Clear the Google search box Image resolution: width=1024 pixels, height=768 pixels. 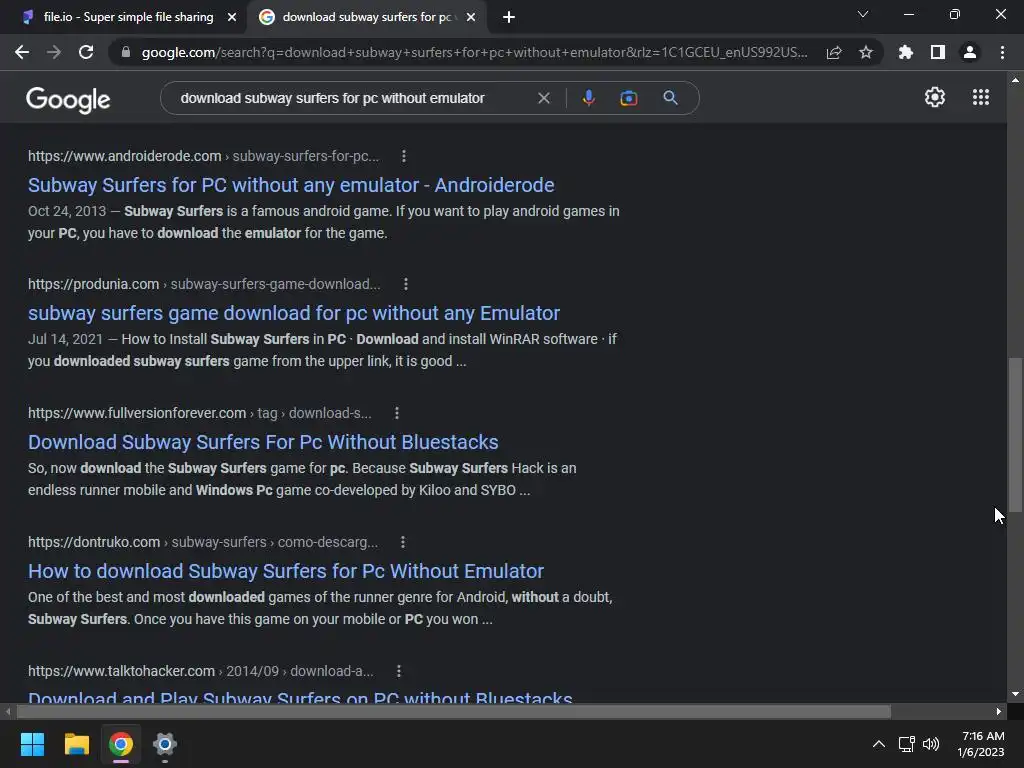(x=543, y=98)
